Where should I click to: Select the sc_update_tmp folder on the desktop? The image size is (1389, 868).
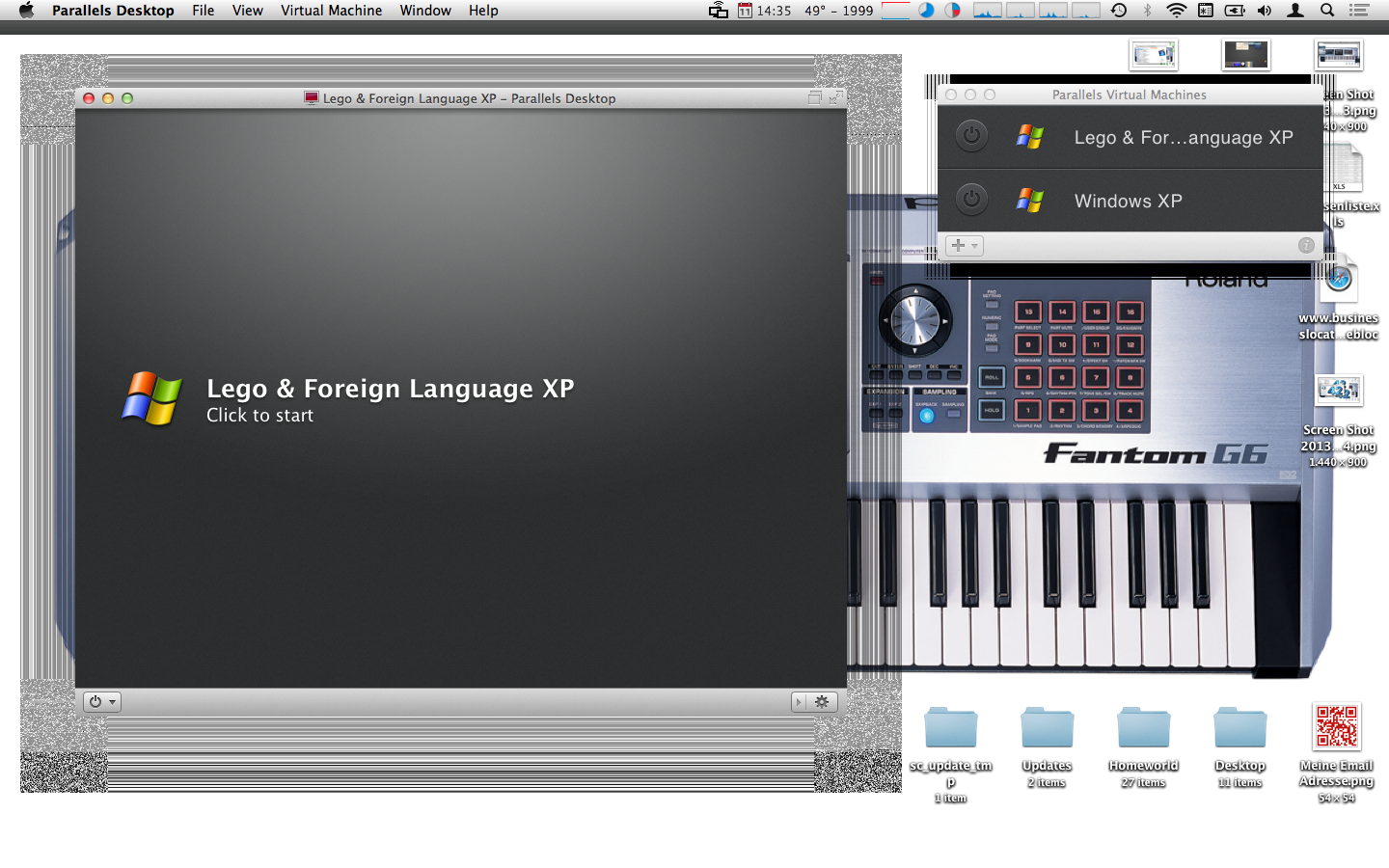pyautogui.click(x=950, y=728)
